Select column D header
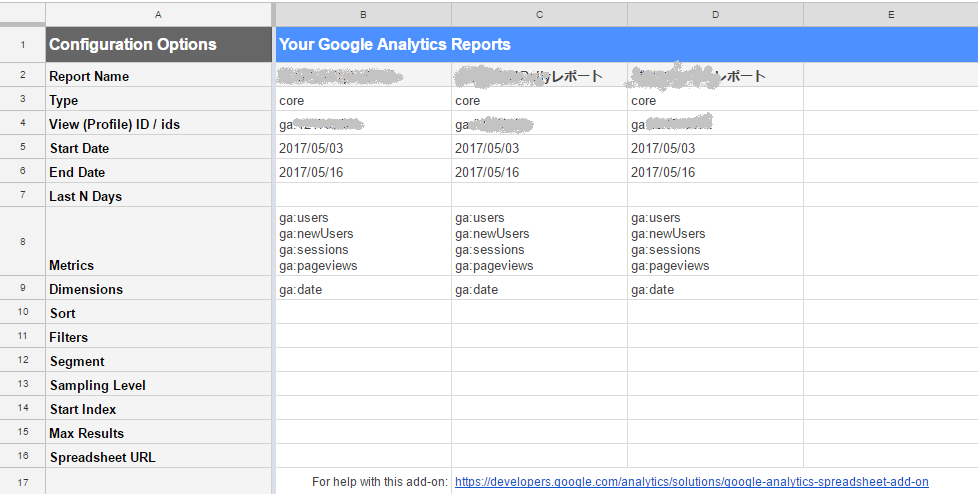This screenshot has width=978, height=498. click(715, 14)
